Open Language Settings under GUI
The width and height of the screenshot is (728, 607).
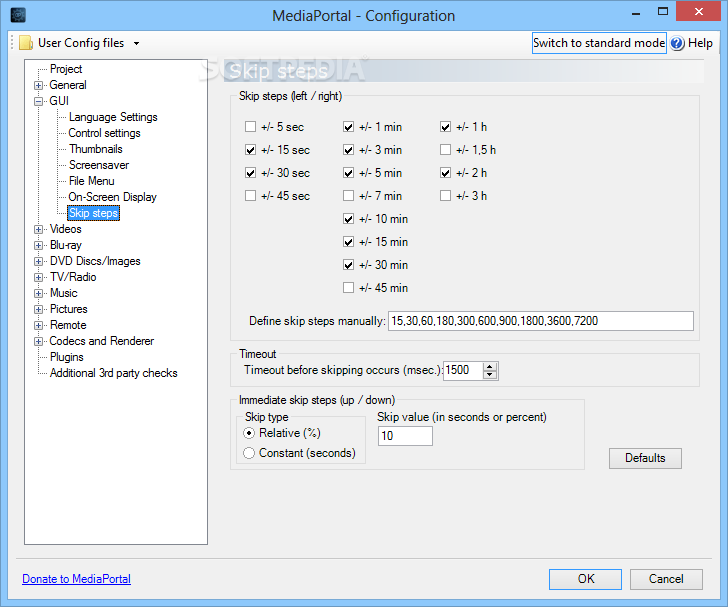(x=113, y=117)
